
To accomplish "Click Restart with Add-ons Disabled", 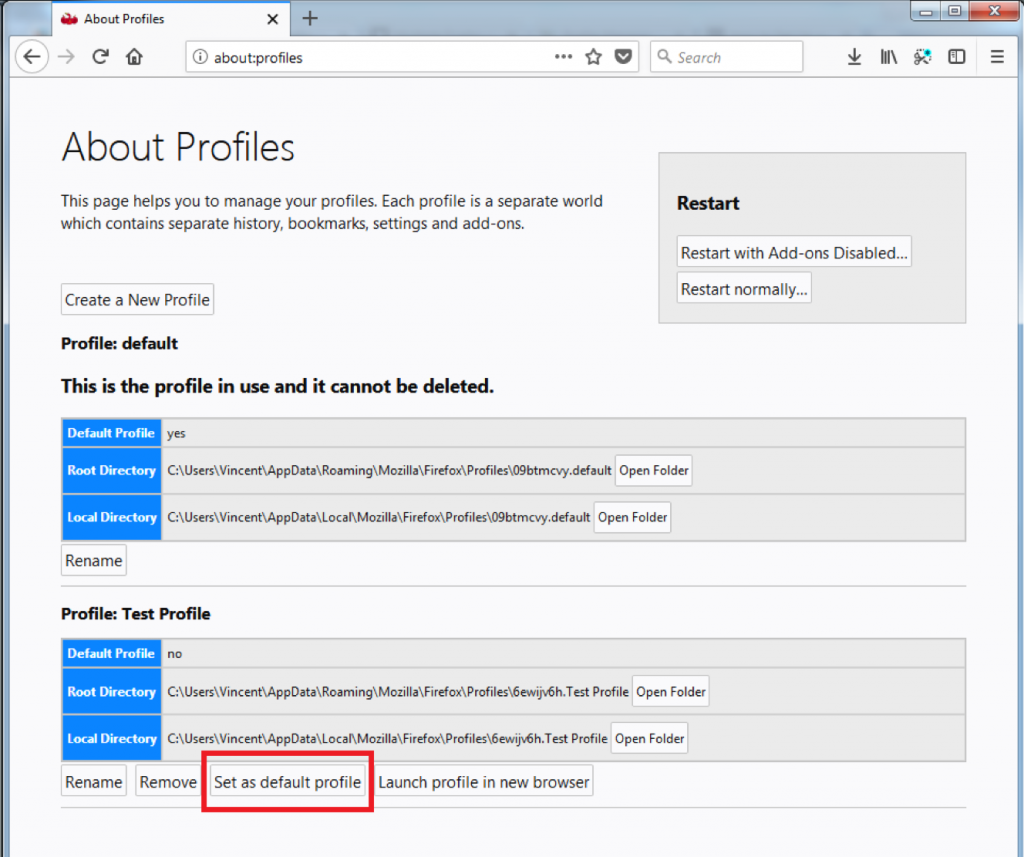I will click(x=793, y=251).
